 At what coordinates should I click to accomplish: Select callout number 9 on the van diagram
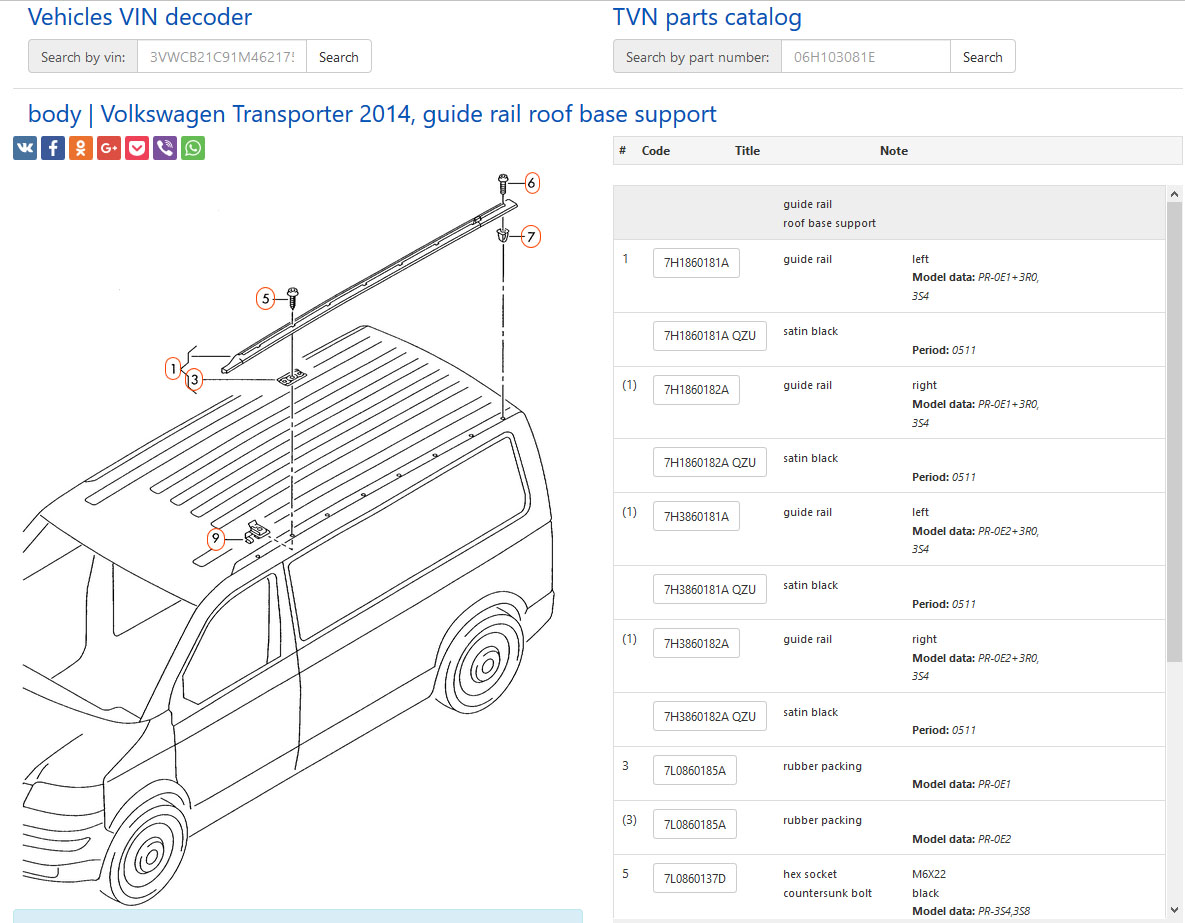pos(216,539)
